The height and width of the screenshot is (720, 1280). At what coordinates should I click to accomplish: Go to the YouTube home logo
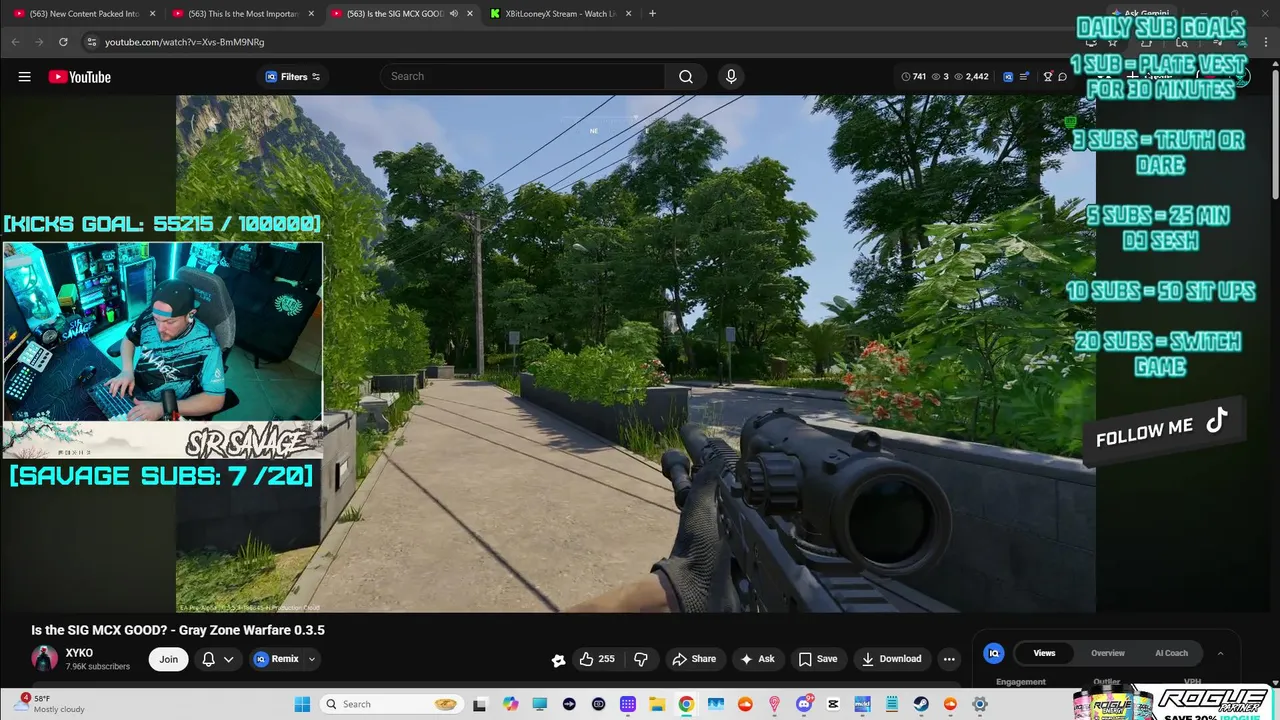79,77
